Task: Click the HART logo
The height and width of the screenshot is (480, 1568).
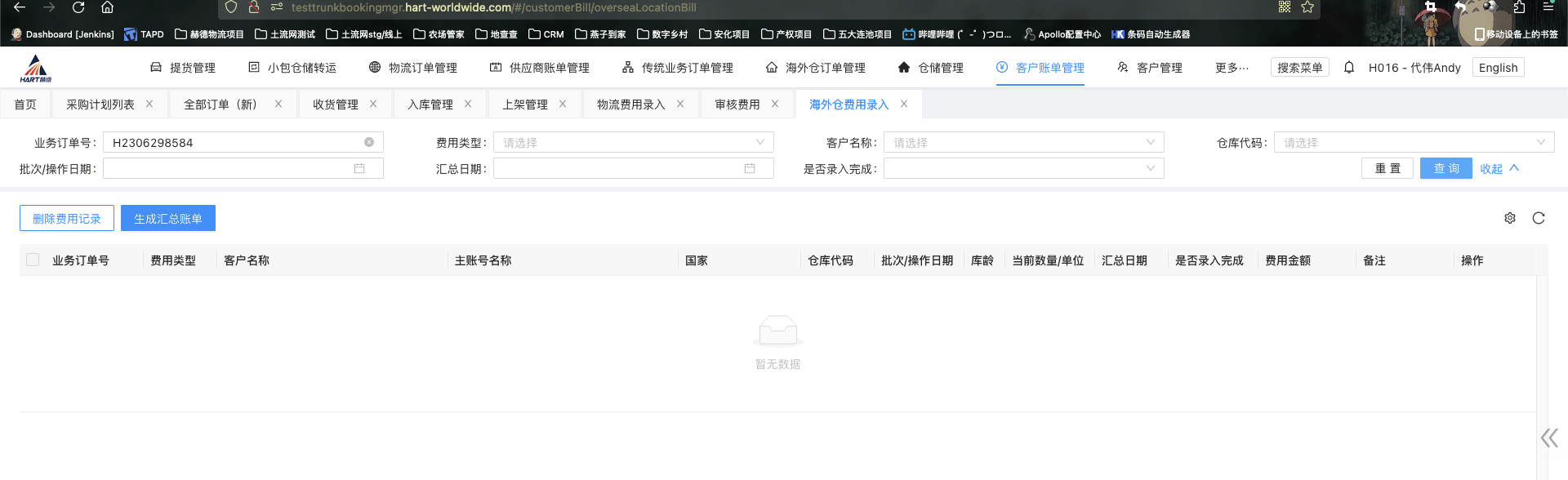Action: coord(36,69)
